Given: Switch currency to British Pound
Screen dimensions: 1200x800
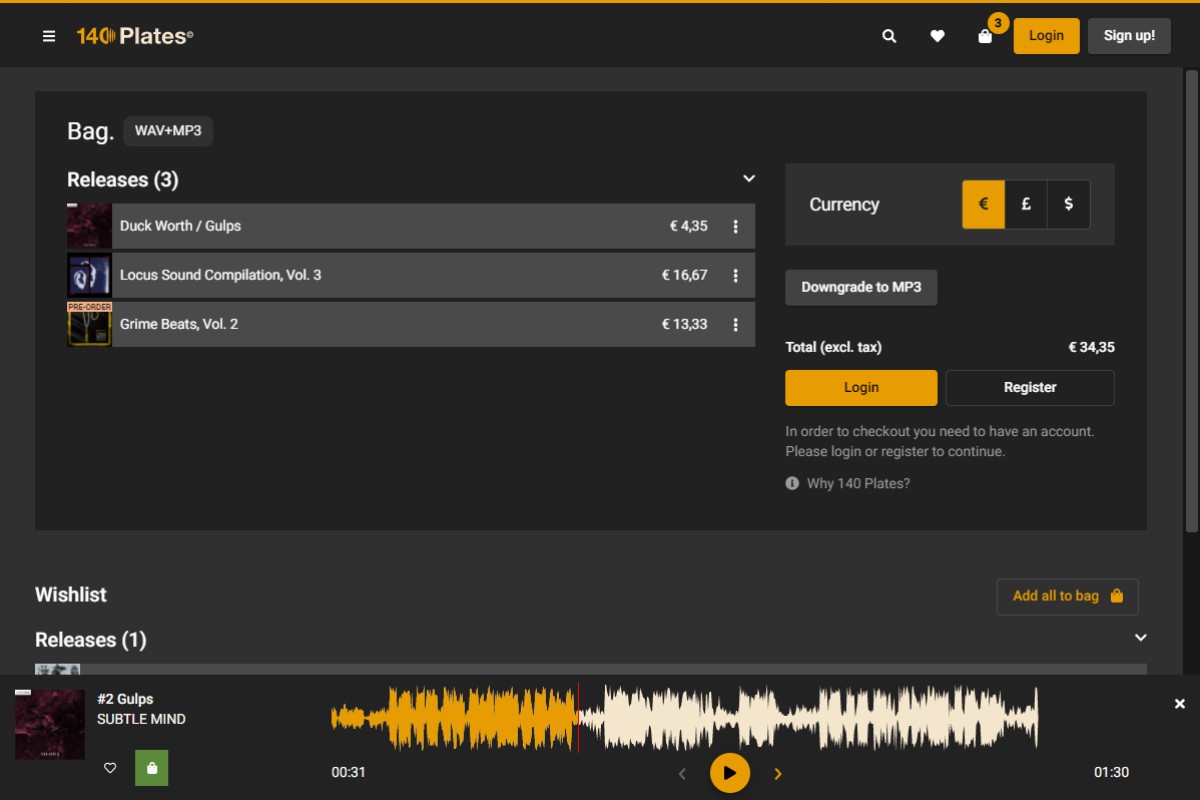Looking at the screenshot, I should click(1026, 204).
